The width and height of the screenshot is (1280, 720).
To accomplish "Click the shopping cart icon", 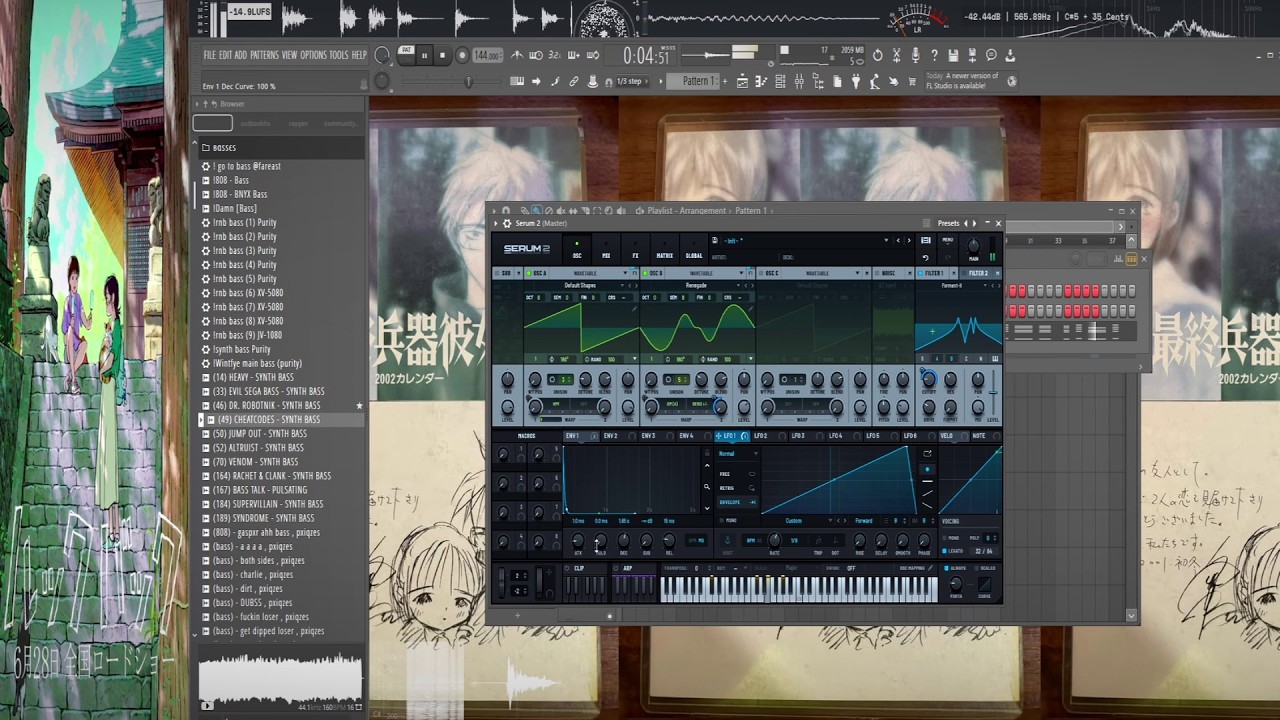I will tap(911, 81).
